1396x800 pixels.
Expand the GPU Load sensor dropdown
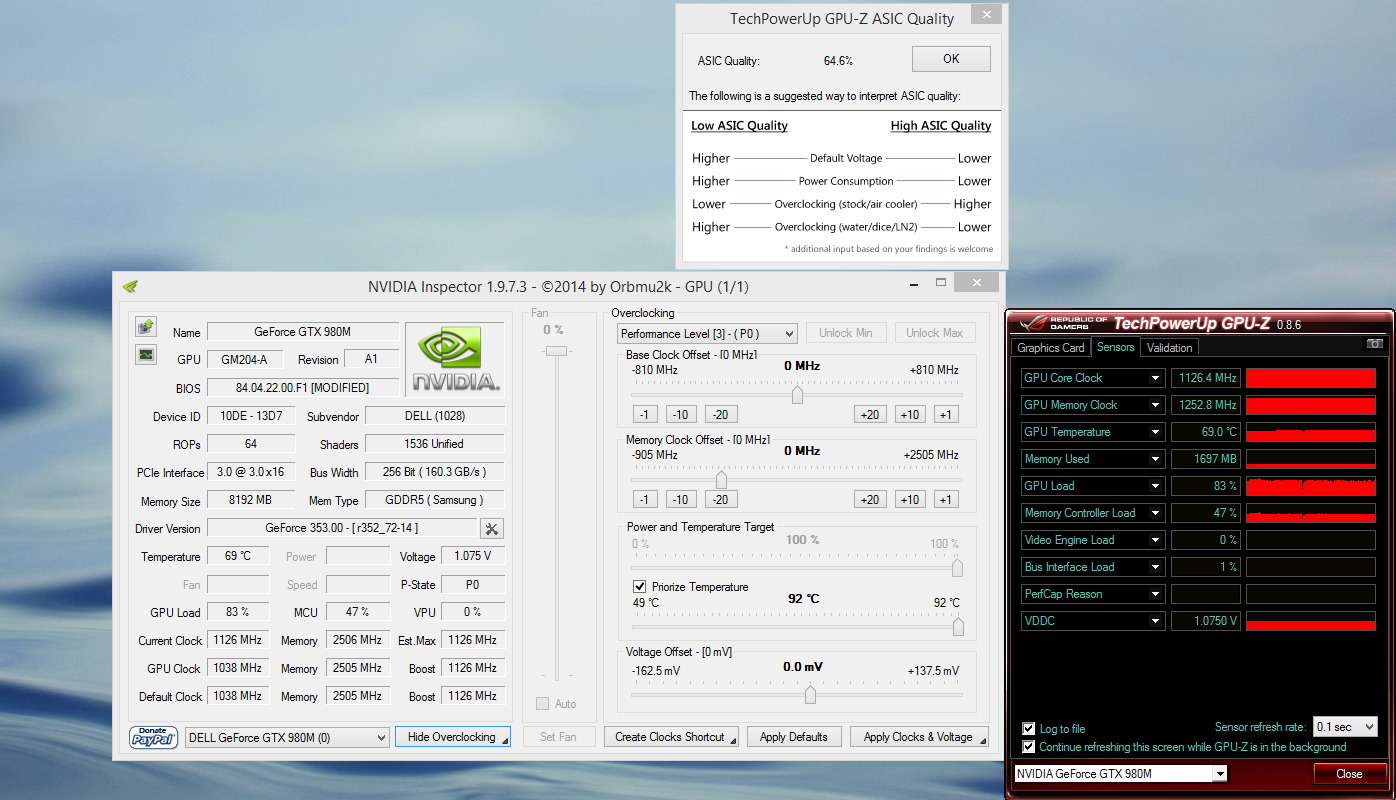tap(1156, 486)
